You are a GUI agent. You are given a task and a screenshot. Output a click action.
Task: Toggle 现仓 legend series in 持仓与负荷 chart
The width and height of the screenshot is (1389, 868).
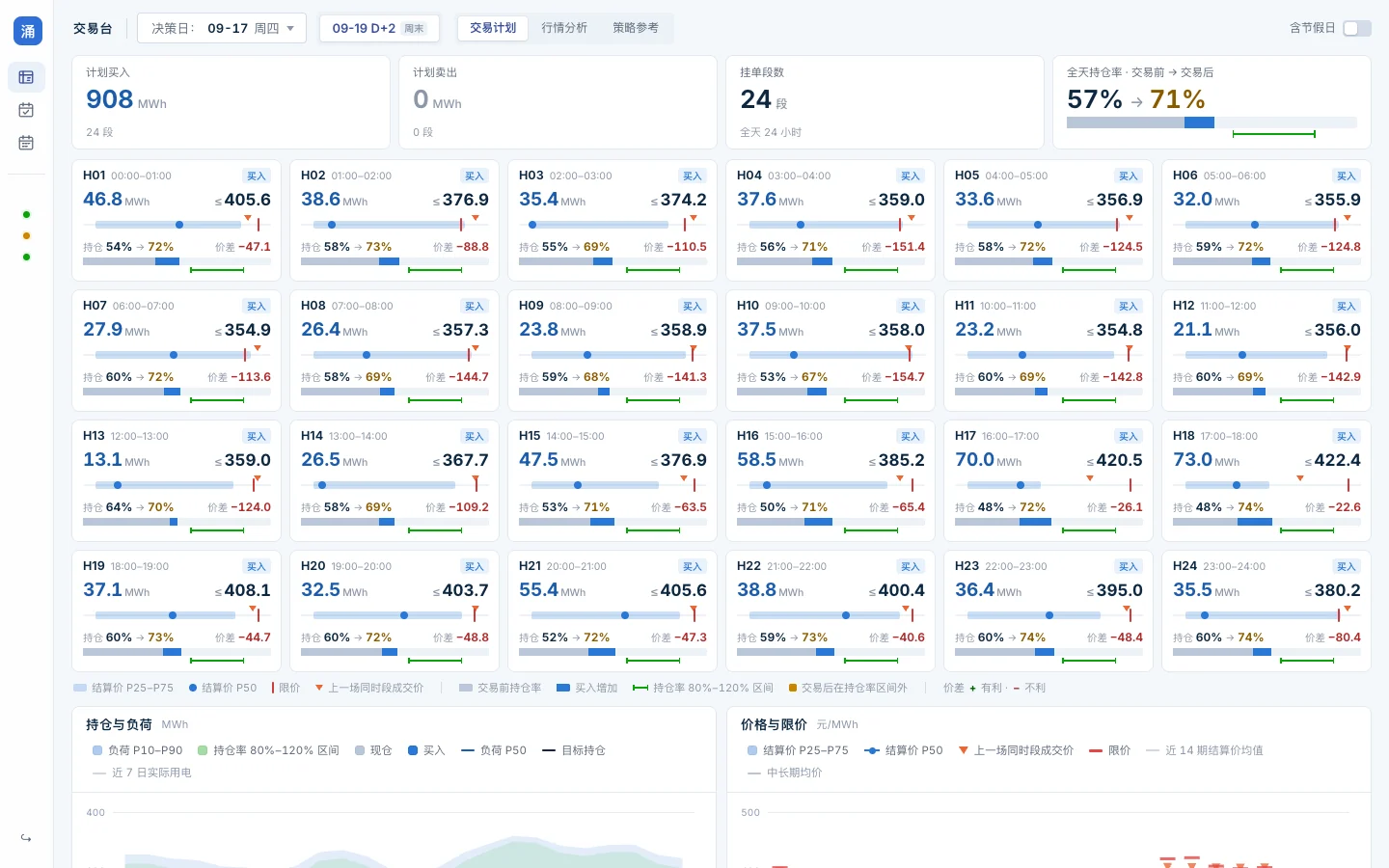pos(373,750)
